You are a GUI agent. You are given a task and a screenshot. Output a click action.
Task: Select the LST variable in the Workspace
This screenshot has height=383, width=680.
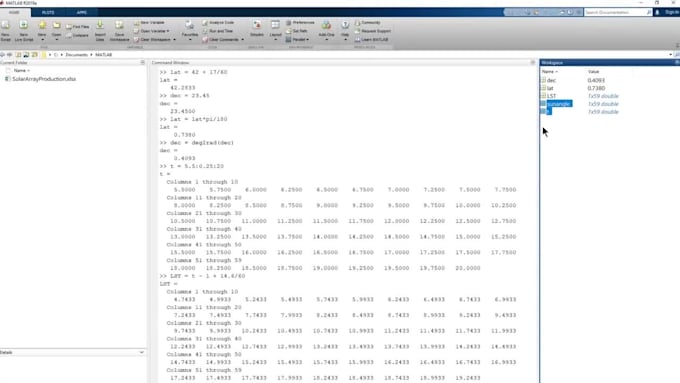tap(551, 96)
